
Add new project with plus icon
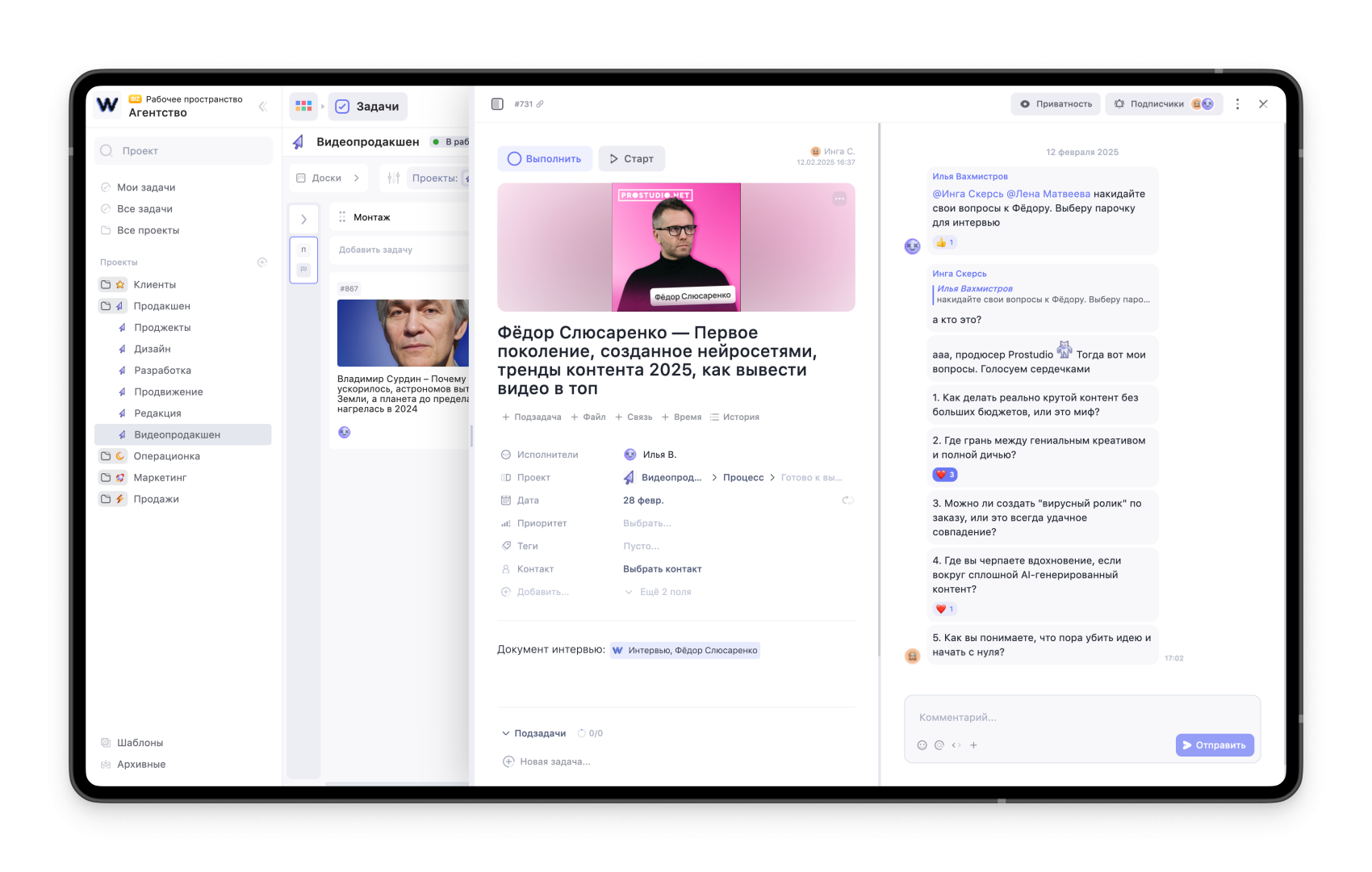tap(262, 262)
